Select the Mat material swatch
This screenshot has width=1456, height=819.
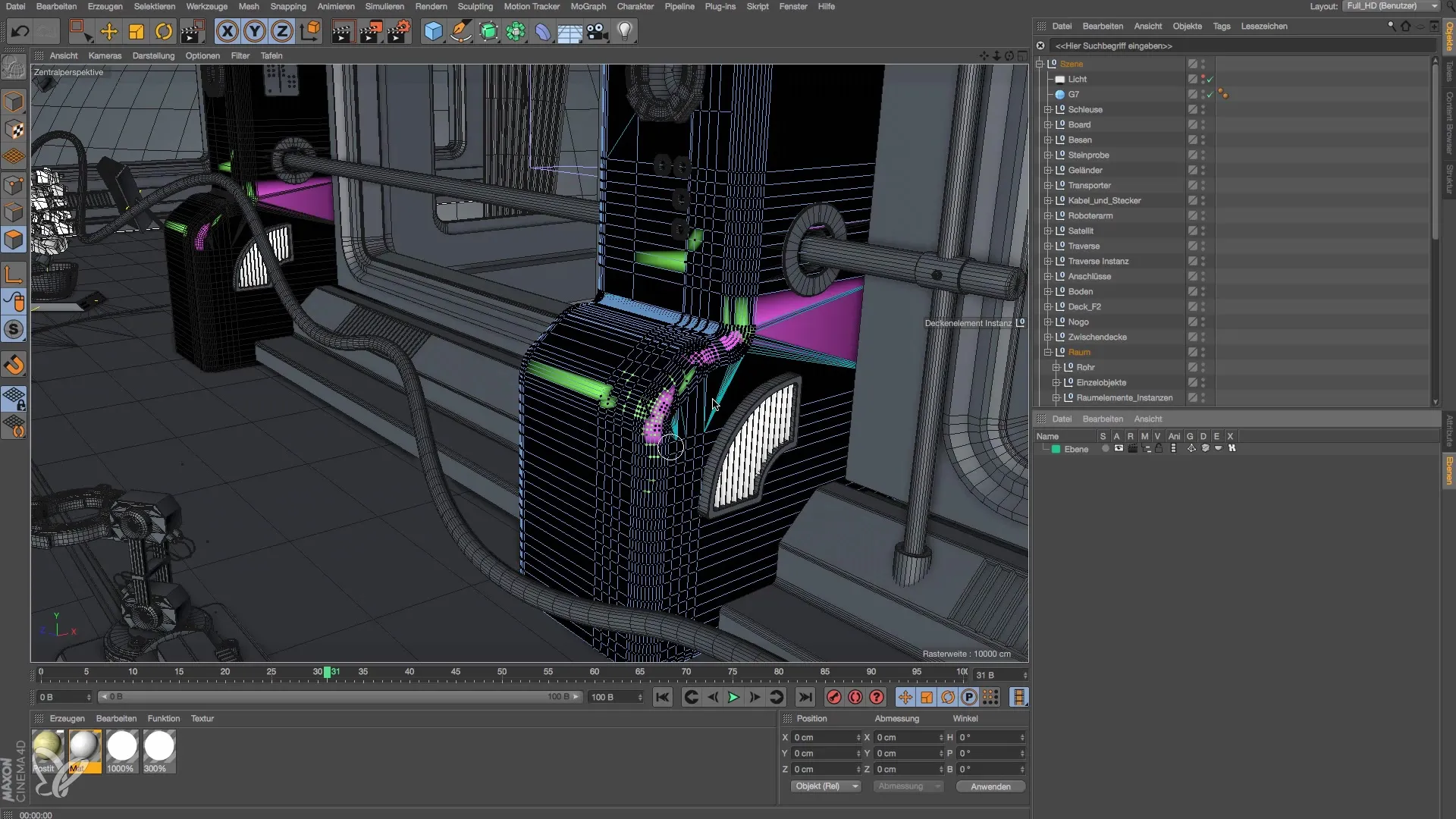pyautogui.click(x=85, y=752)
